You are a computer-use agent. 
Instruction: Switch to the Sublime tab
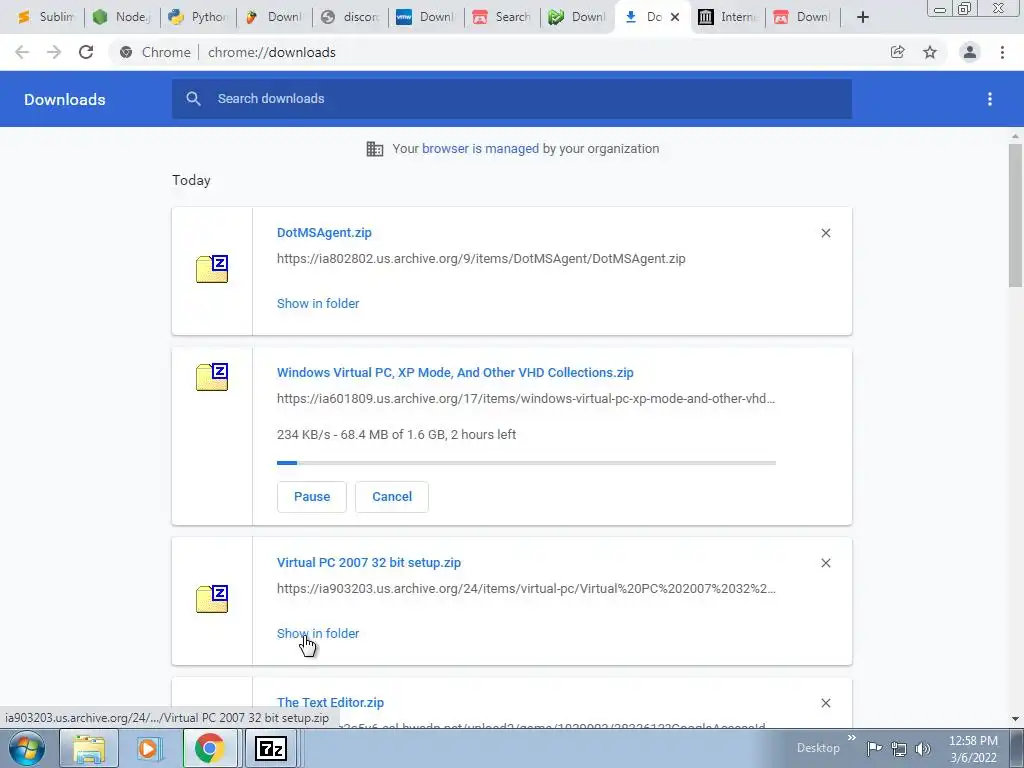tap(46, 17)
